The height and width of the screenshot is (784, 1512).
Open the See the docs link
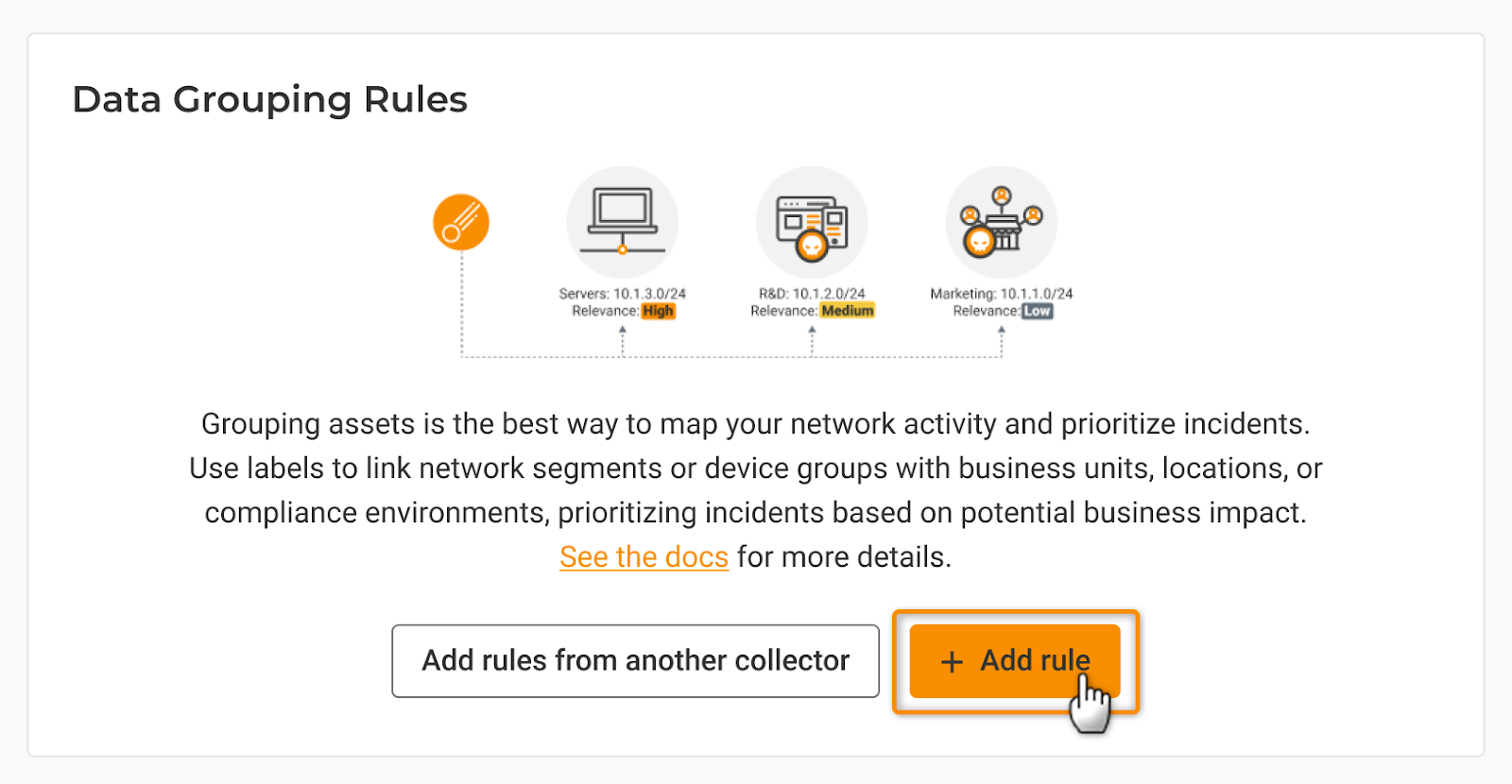[644, 557]
